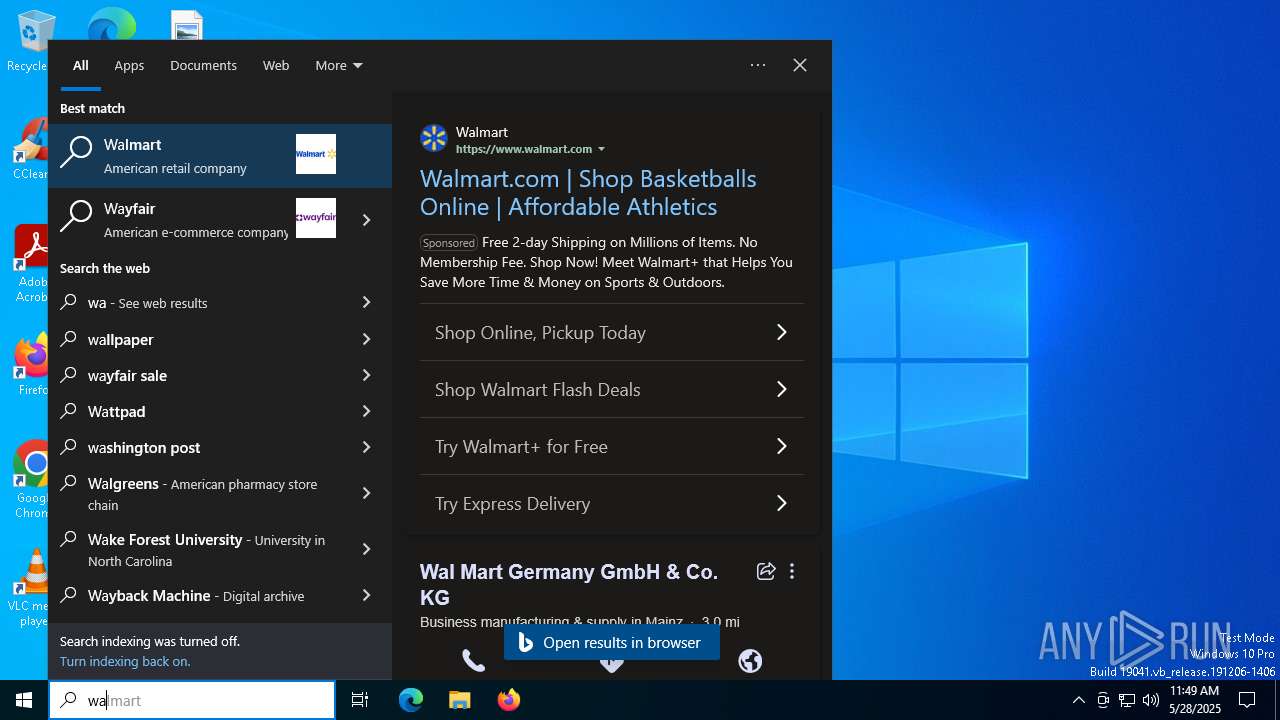Viewport: 1280px width, 720px height.
Task: Click the website globe icon
Action: pos(750,660)
